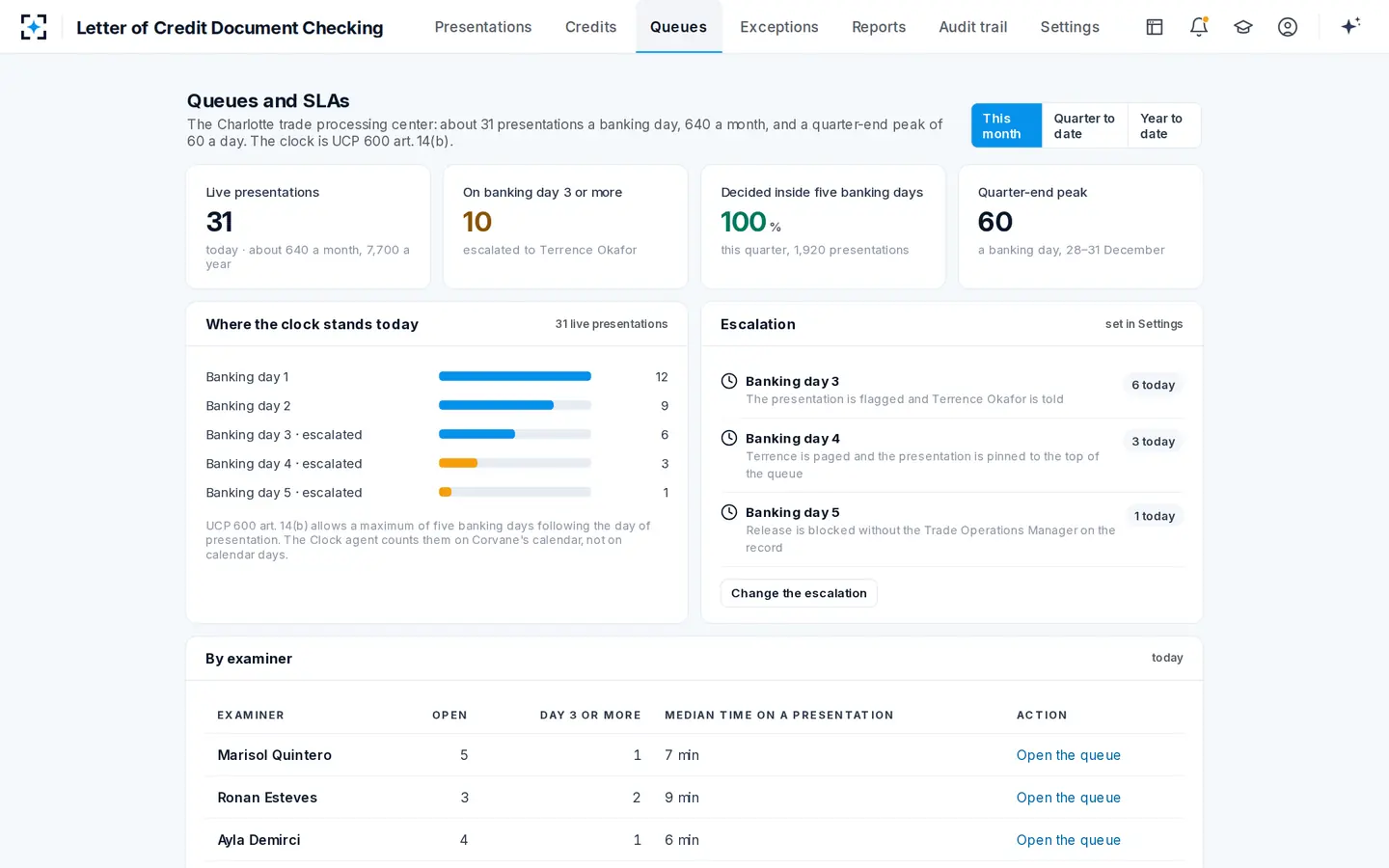Click the Median time on a presentation header
This screenshot has width=1389, height=868.
(x=779, y=716)
